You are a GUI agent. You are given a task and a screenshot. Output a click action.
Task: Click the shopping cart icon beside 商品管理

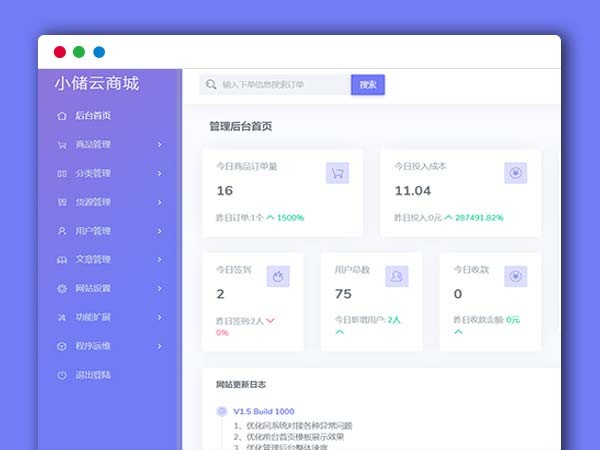[x=62, y=144]
